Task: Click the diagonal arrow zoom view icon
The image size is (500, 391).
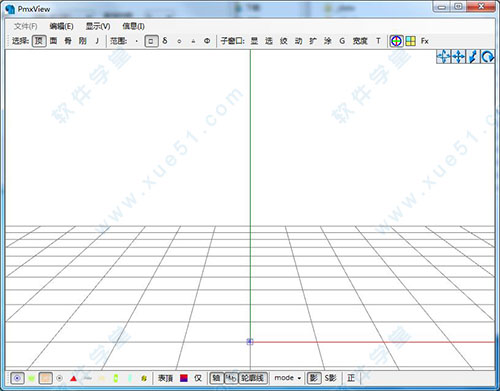Action: pyautogui.click(x=473, y=57)
